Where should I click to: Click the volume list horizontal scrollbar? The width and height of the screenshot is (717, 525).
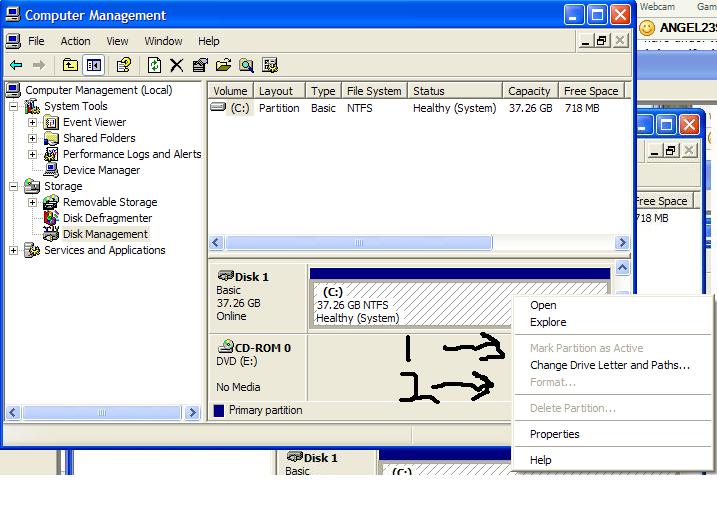point(359,243)
